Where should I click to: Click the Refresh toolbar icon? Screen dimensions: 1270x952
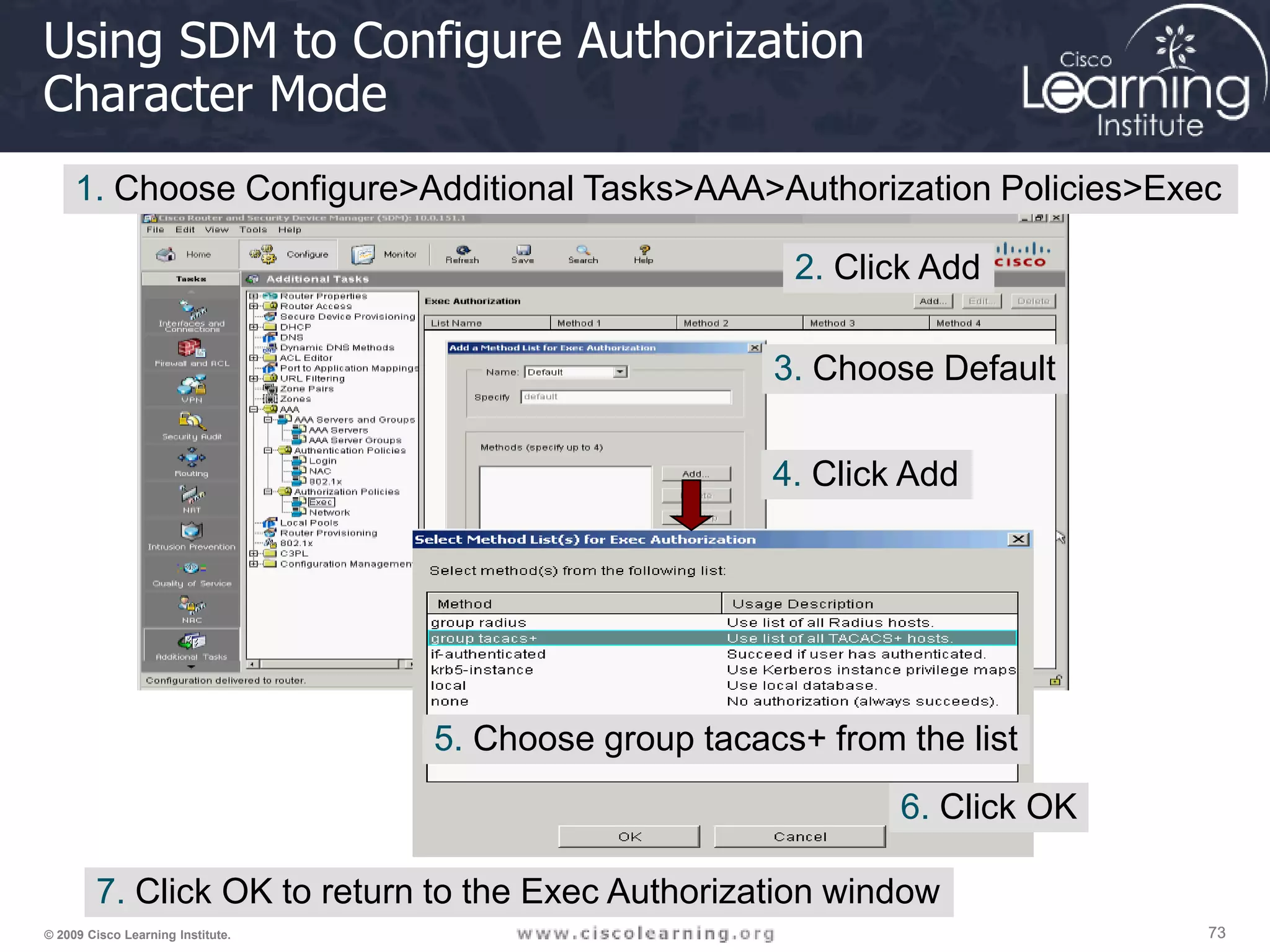462,255
